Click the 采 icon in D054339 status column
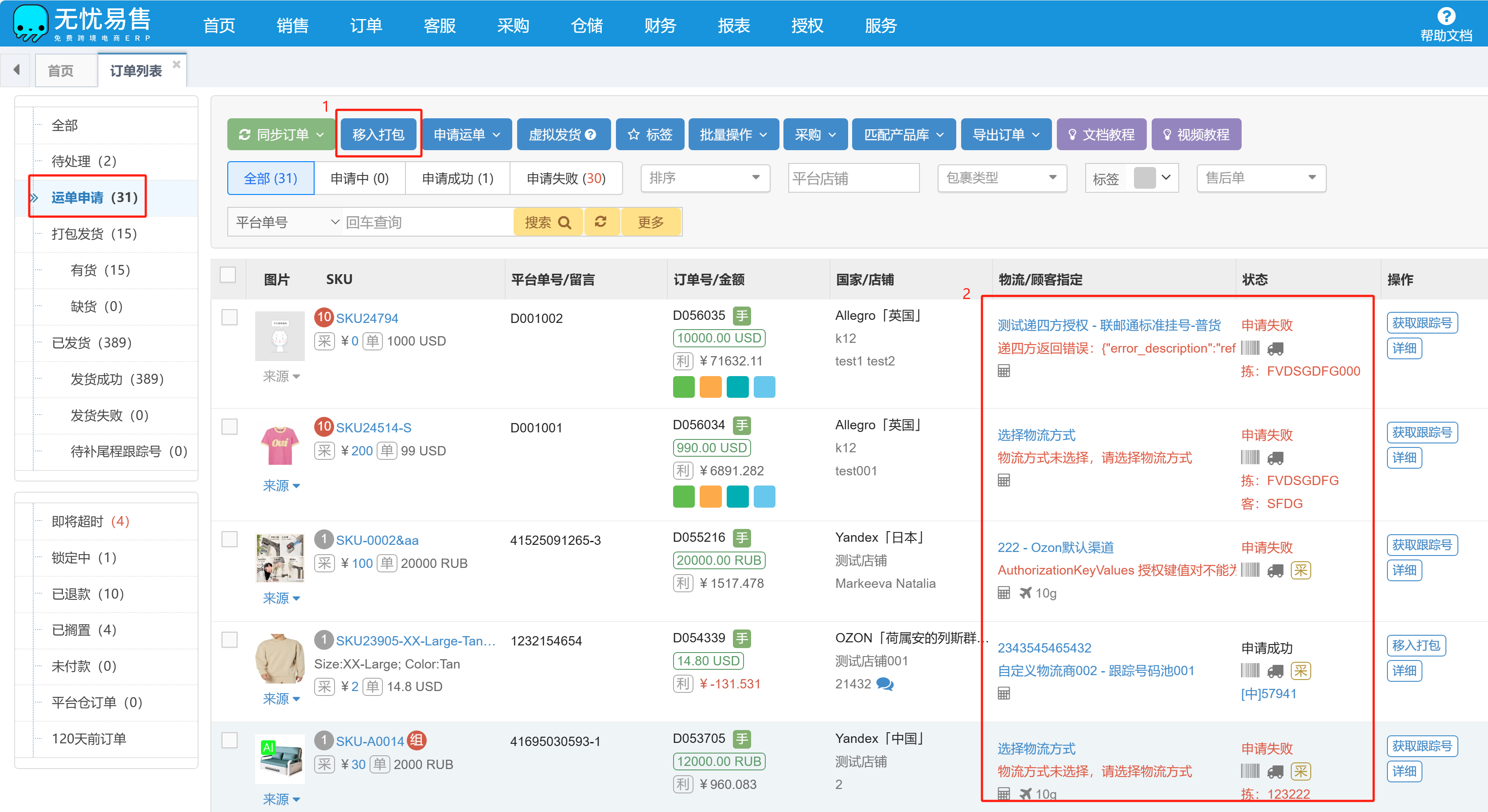 [1300, 671]
